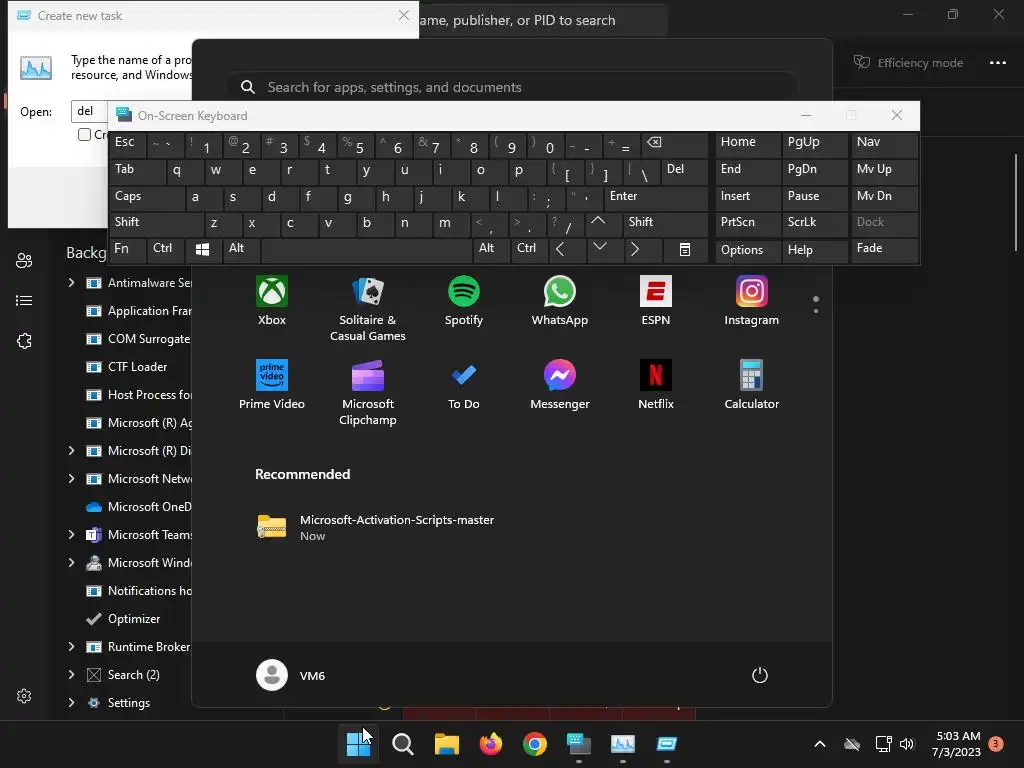Expand Settings process group
Image resolution: width=1024 pixels, height=768 pixels.
point(71,703)
